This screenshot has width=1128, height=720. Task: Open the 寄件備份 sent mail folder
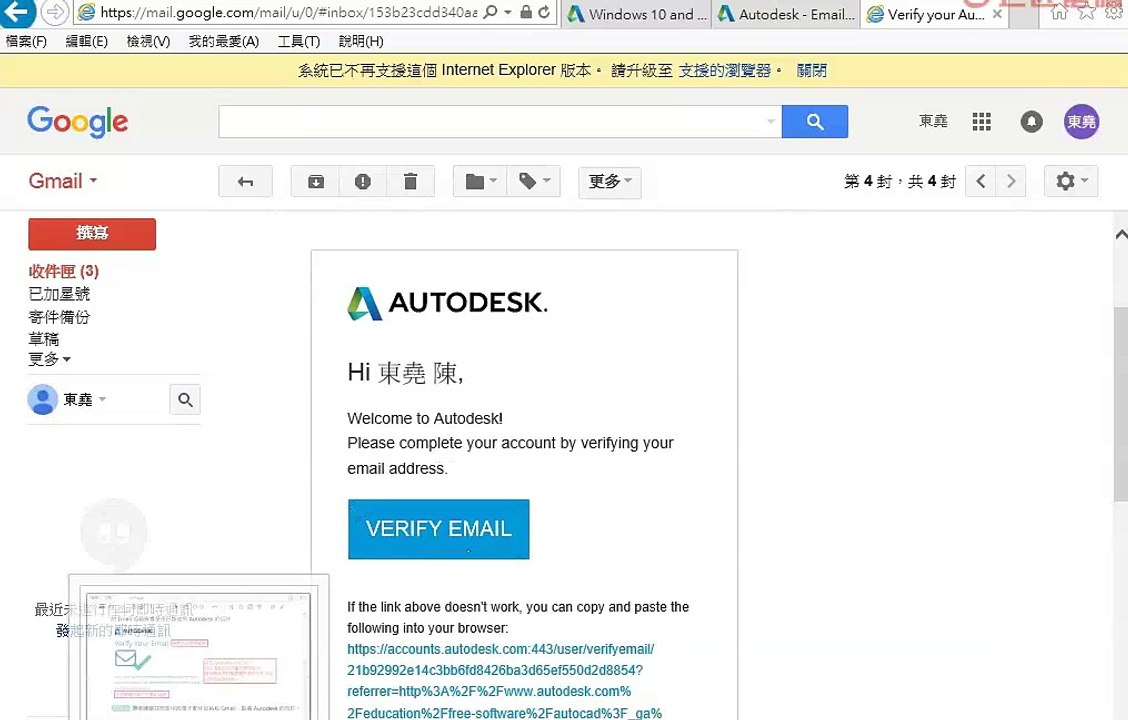point(59,316)
